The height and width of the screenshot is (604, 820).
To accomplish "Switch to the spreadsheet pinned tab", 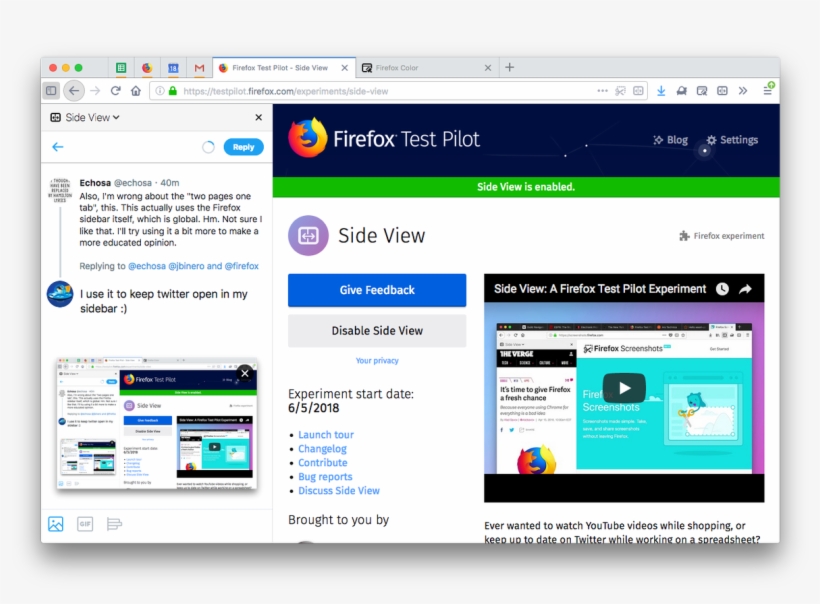I will click(121, 67).
